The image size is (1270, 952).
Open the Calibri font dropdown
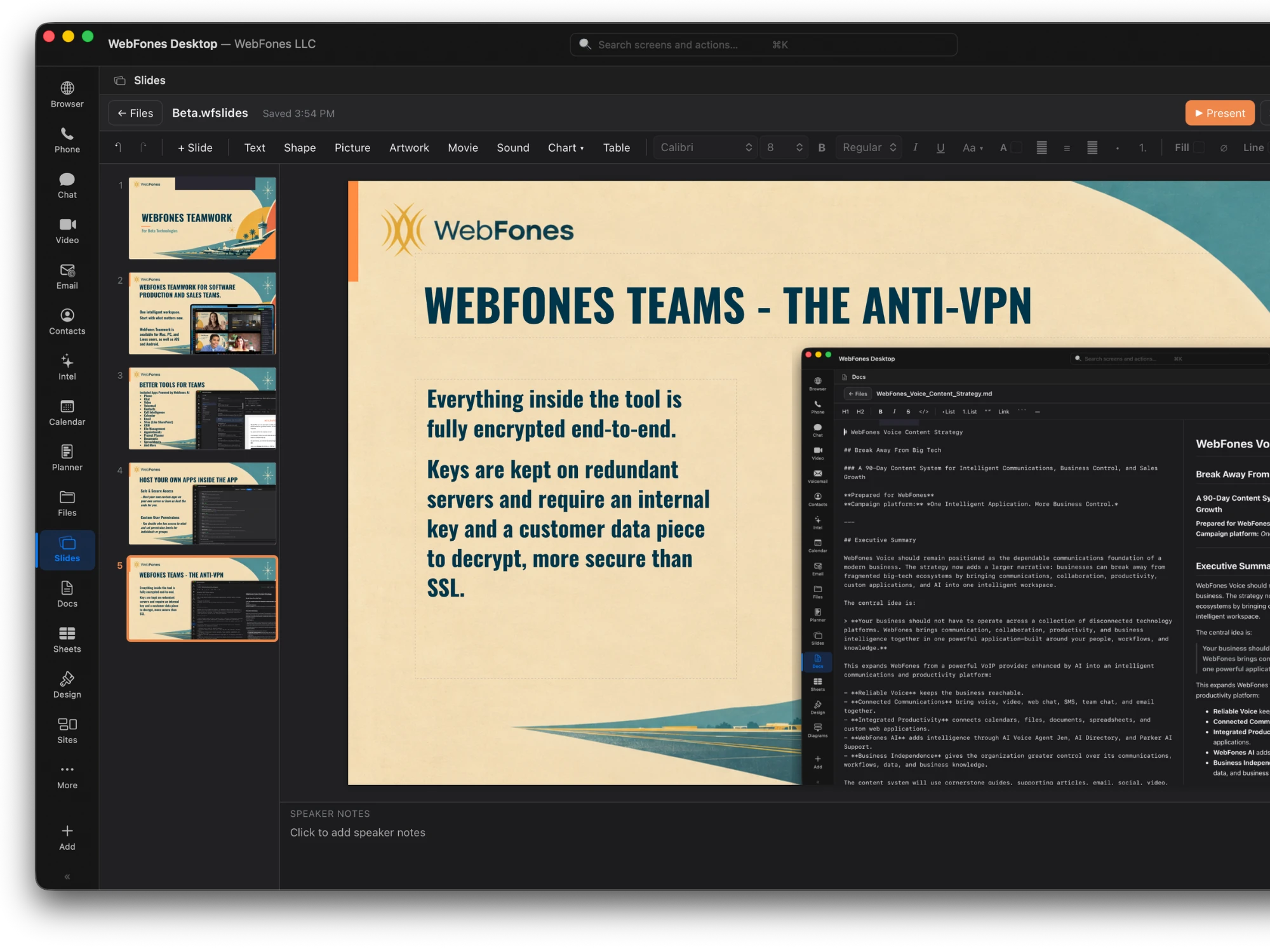(x=705, y=147)
